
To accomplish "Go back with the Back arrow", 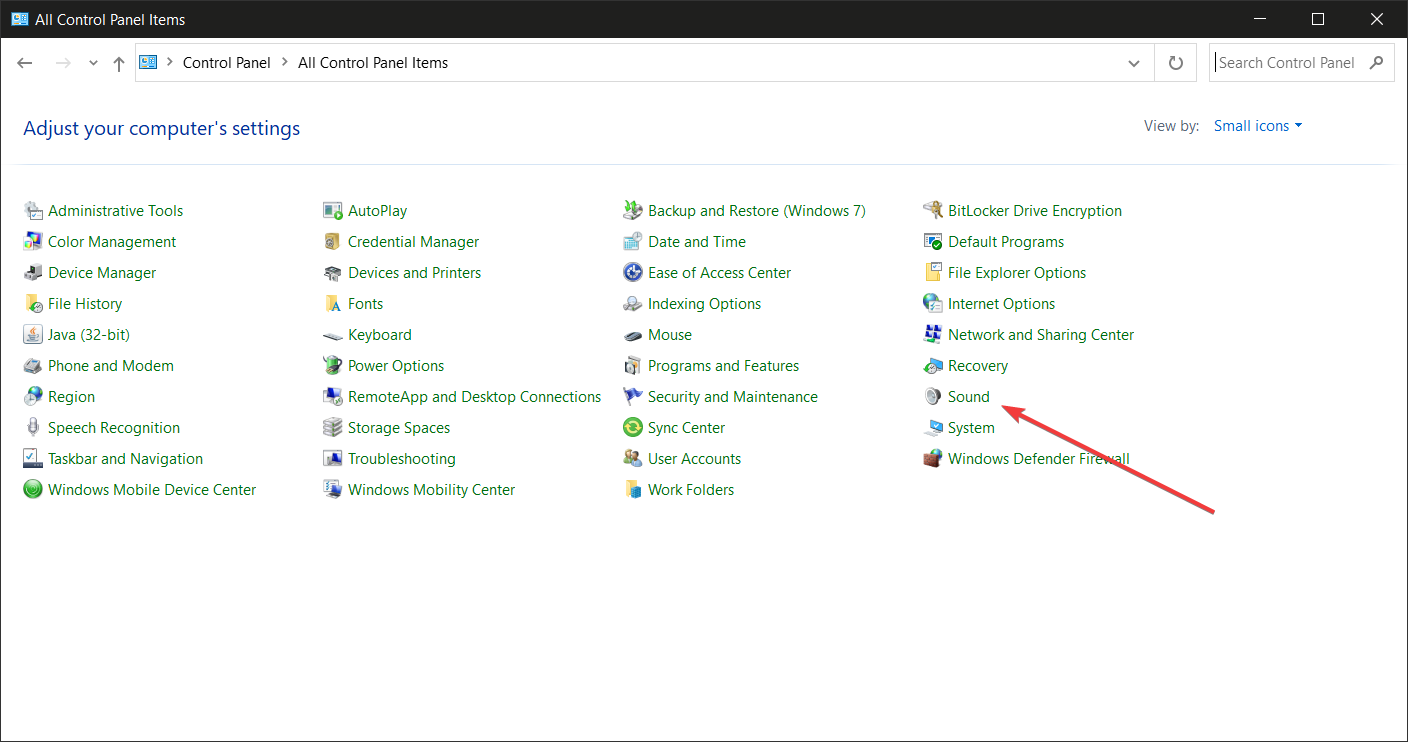I will point(26,63).
